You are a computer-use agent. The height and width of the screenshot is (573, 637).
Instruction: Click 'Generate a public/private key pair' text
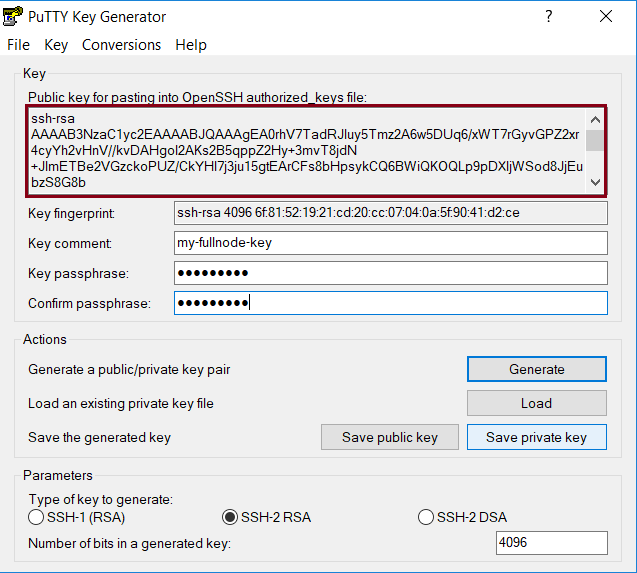click(x=129, y=369)
